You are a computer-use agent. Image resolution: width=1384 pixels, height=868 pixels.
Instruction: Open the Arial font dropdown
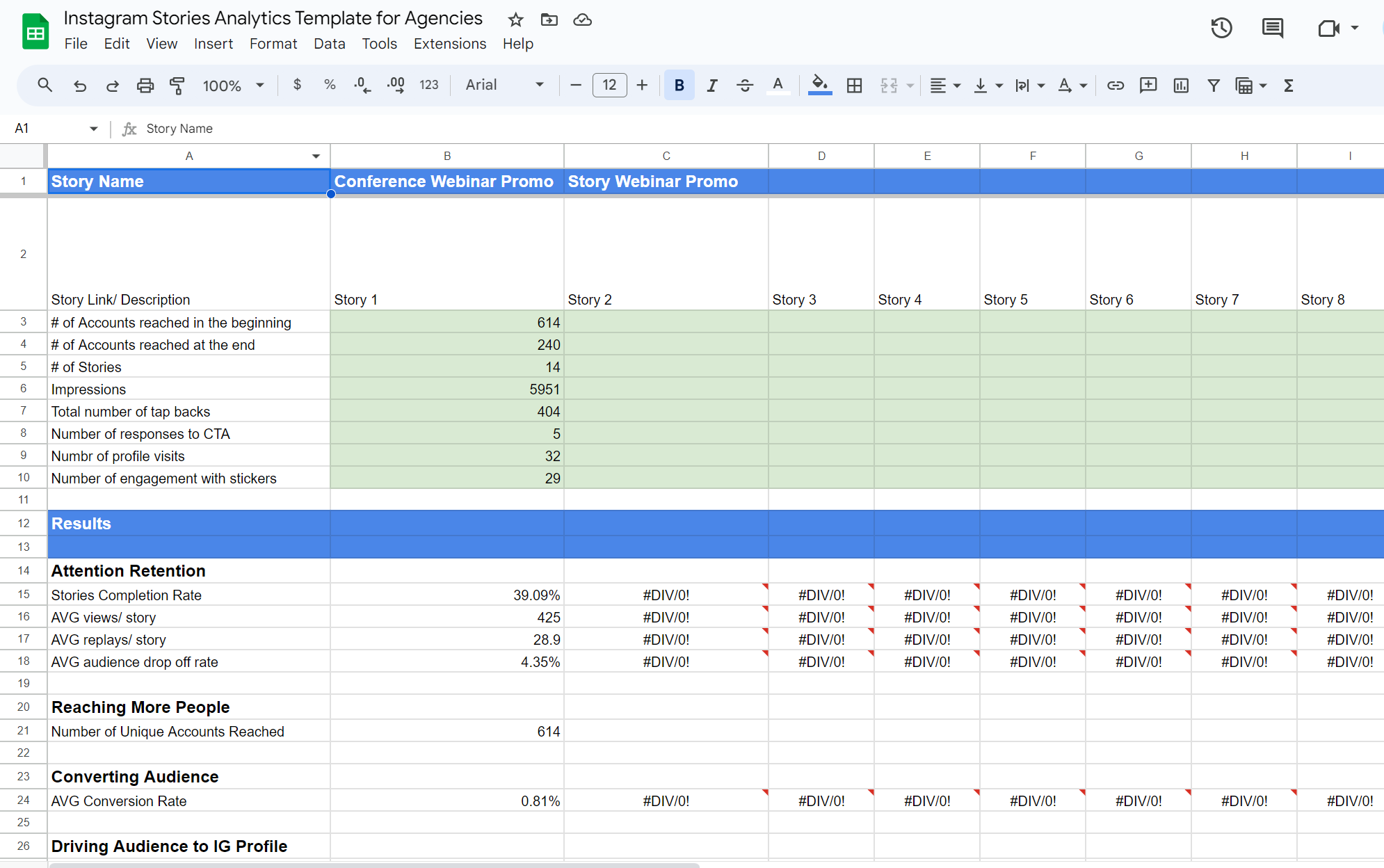point(504,86)
